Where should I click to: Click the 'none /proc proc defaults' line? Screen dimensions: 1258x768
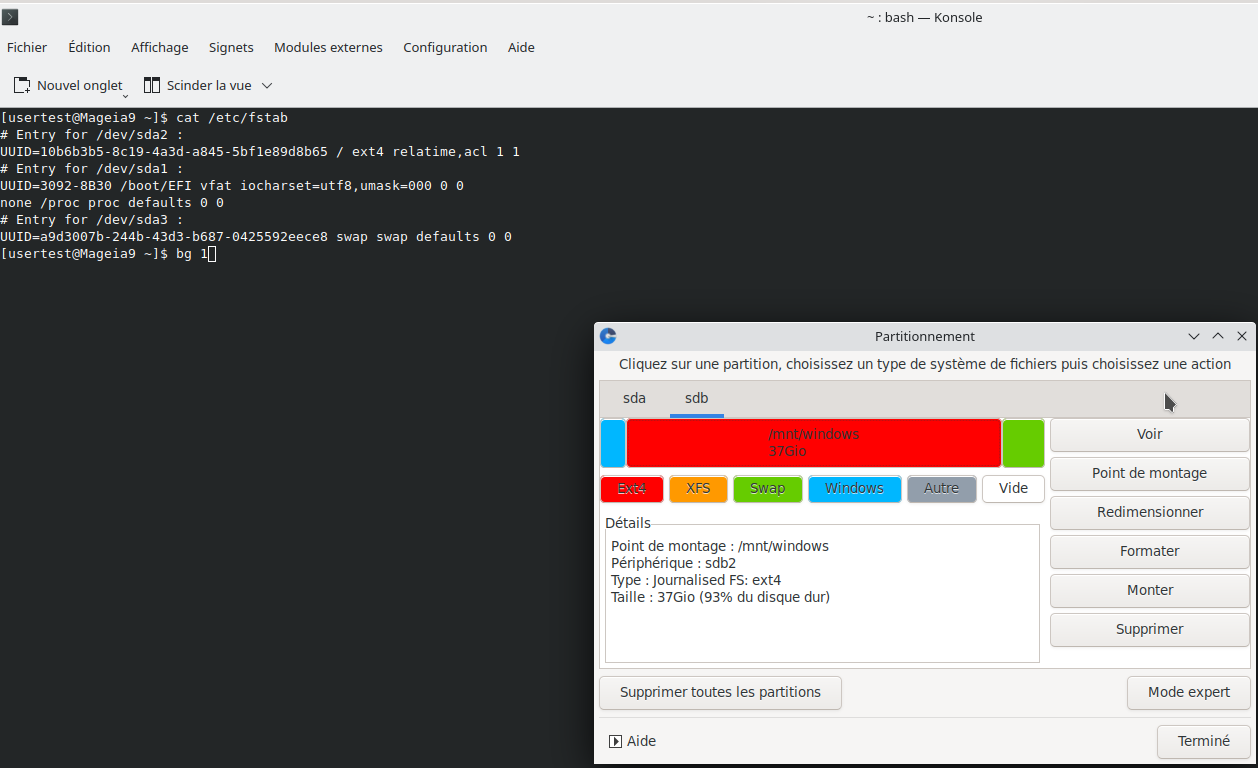[112, 203]
